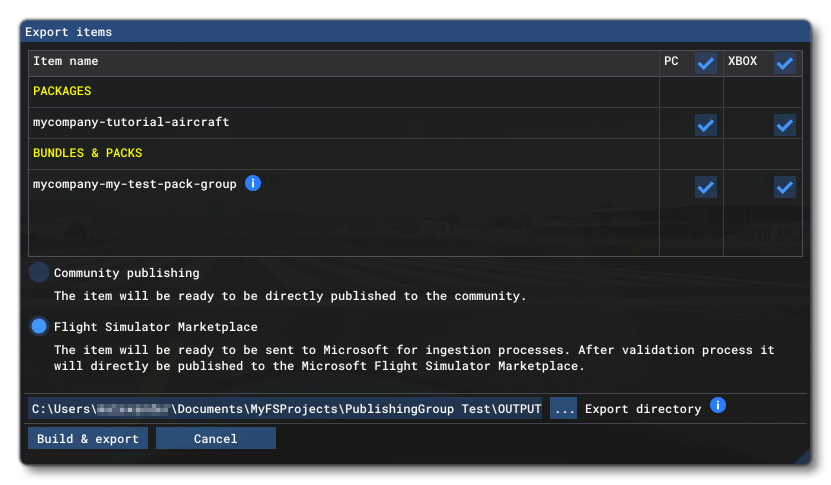
Task: Select the mycompany-tutorial-aircraft package row
Action: pos(131,123)
